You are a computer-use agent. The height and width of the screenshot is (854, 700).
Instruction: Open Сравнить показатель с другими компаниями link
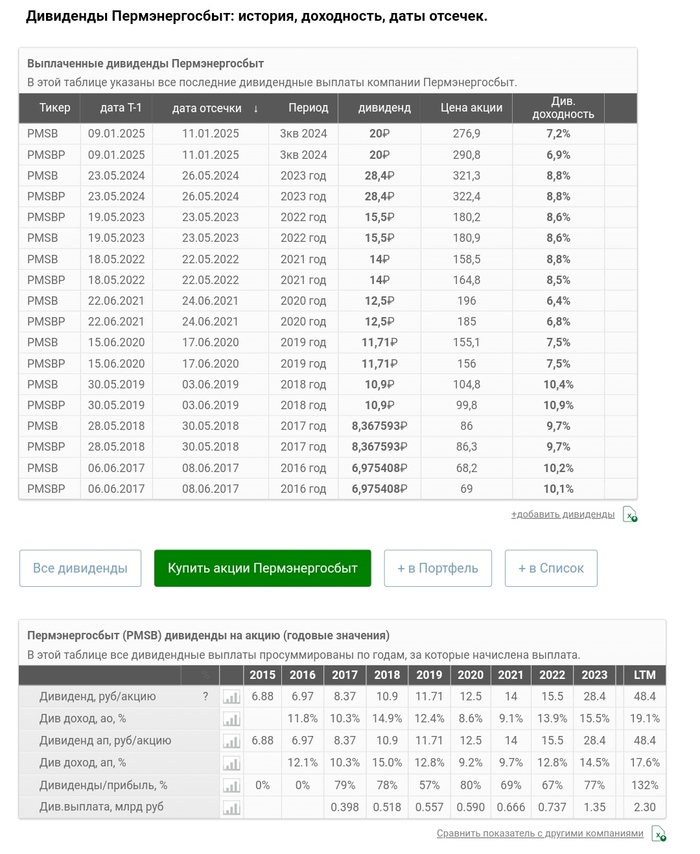click(x=540, y=834)
